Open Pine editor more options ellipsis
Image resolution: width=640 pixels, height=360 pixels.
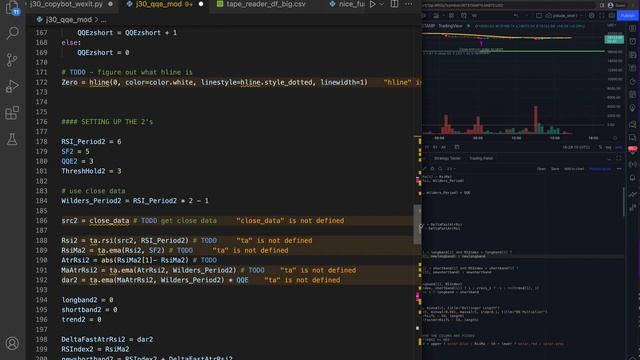pos(619,169)
